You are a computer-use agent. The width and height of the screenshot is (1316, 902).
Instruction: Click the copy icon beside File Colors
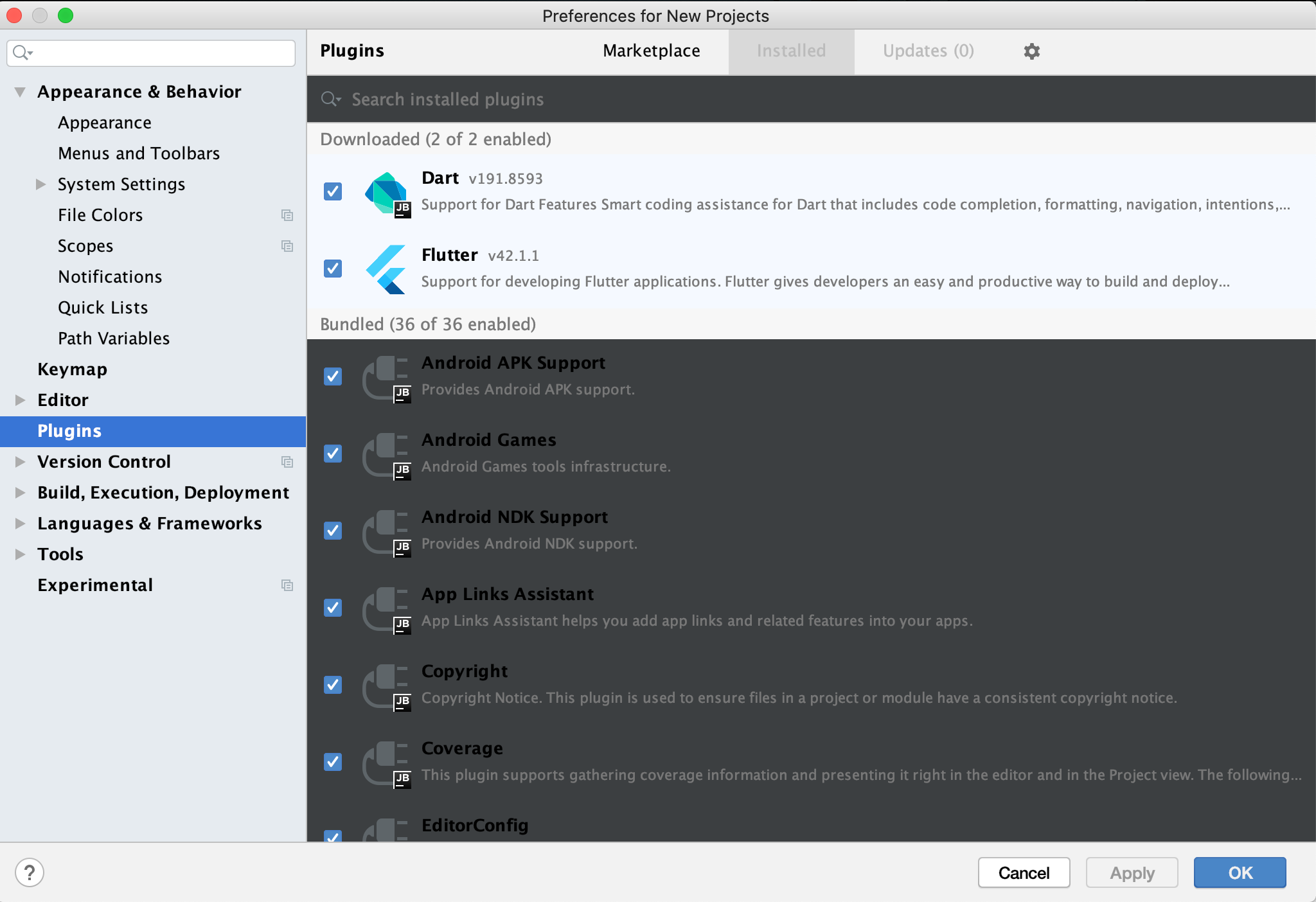point(287,215)
